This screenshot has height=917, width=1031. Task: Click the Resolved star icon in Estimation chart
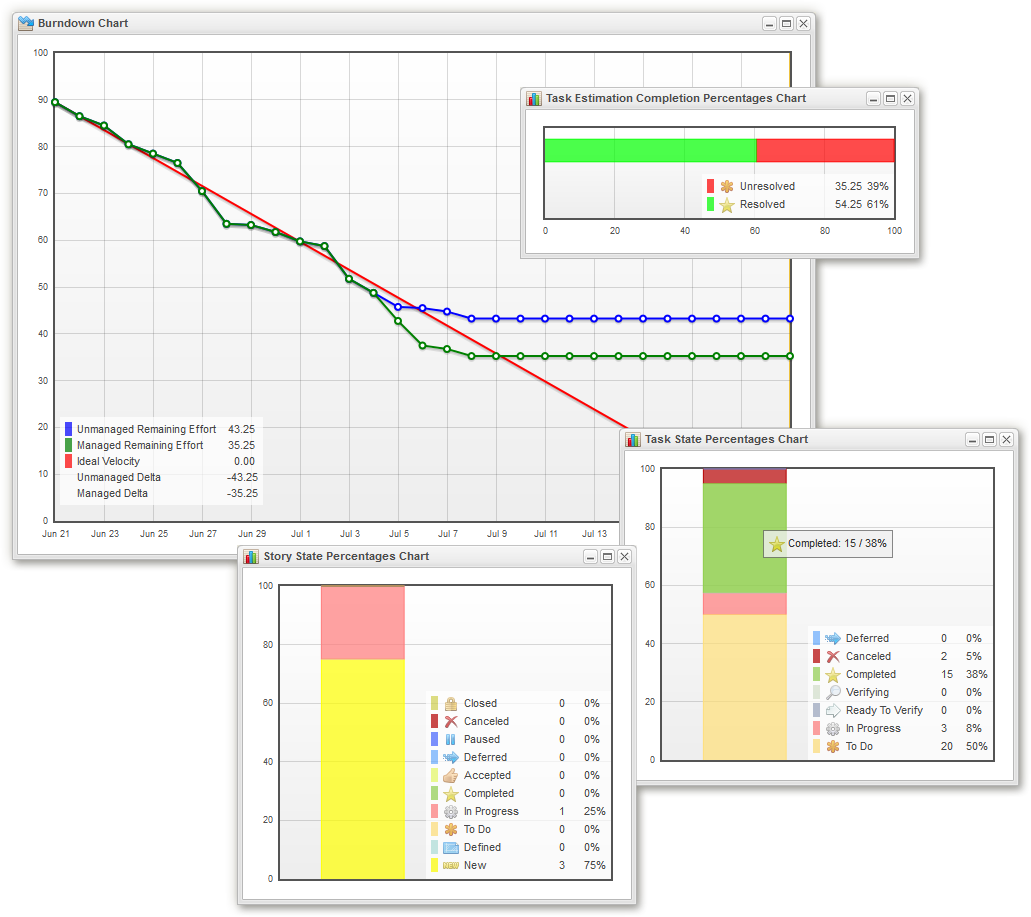tap(727, 204)
